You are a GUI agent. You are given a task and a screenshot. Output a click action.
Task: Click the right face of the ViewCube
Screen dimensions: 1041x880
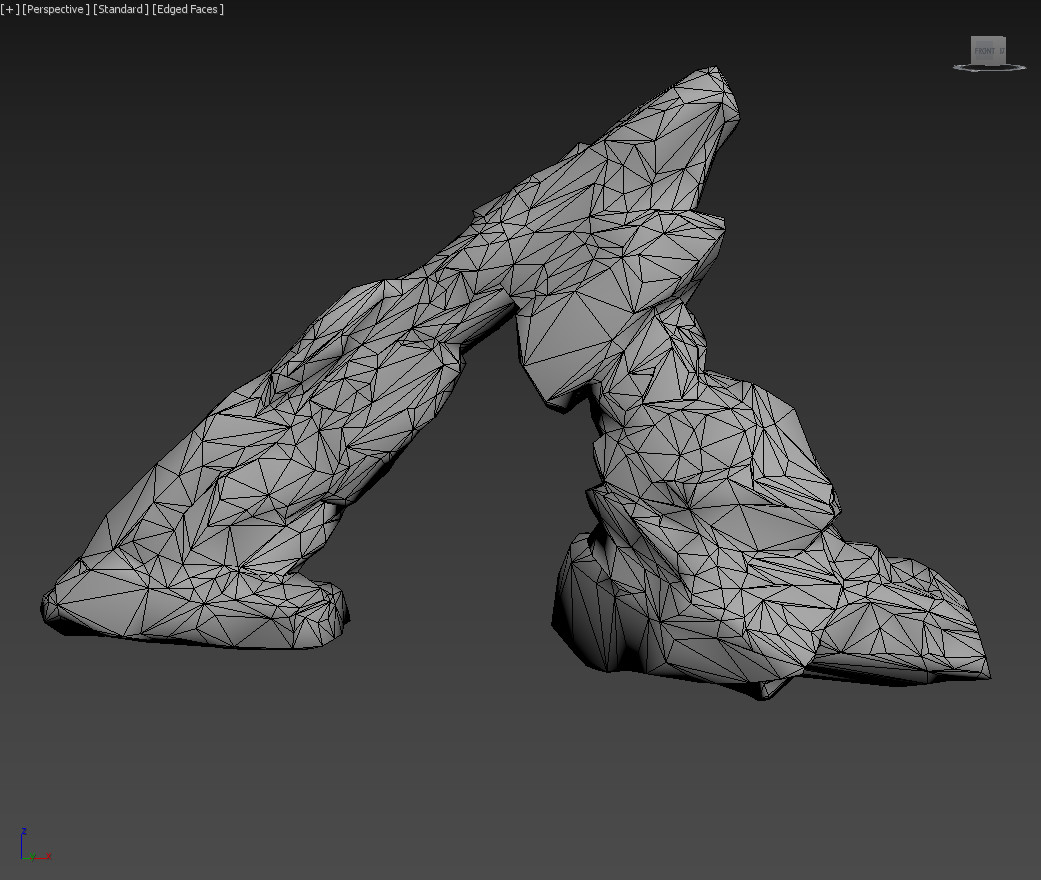click(x=1004, y=48)
